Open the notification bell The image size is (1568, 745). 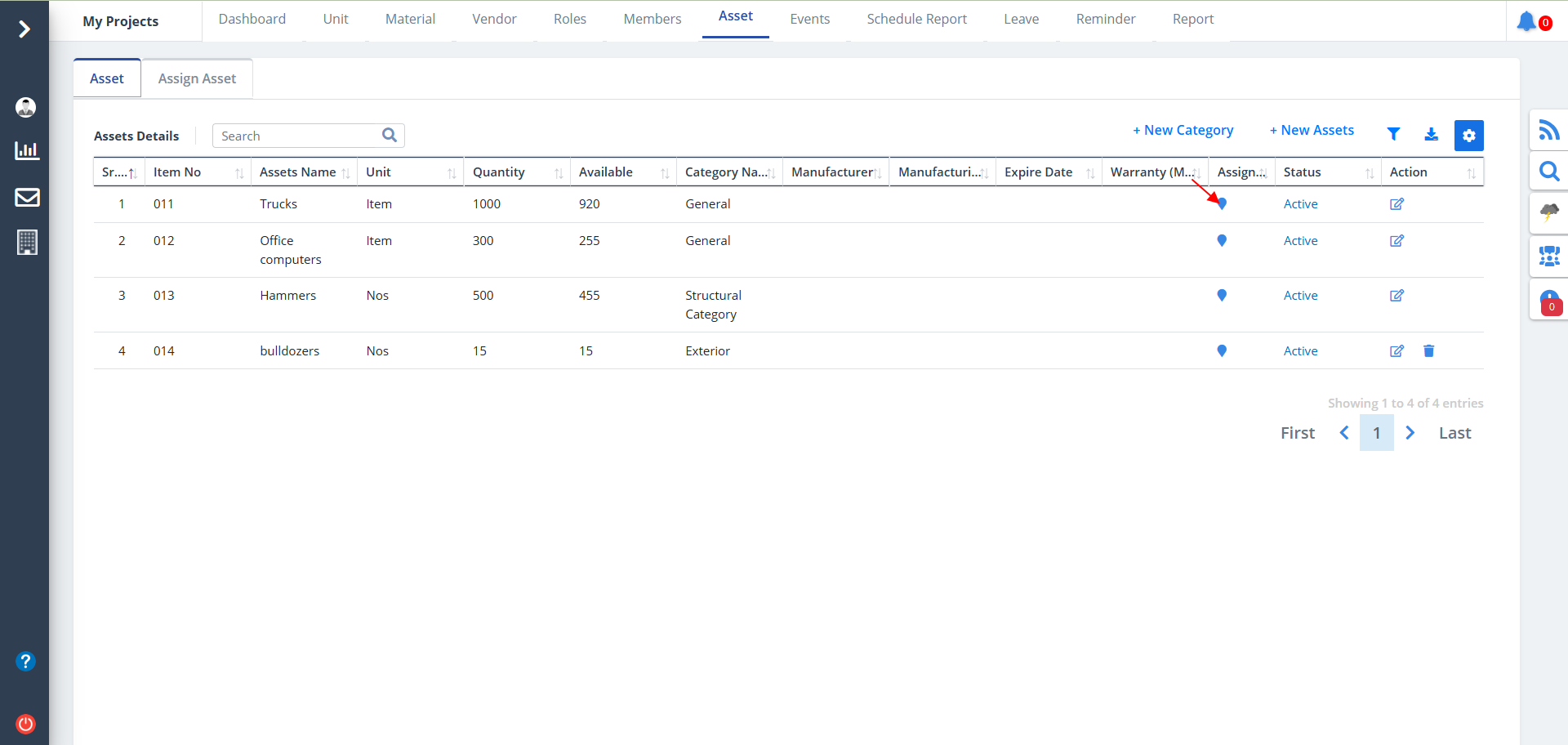[x=1526, y=21]
